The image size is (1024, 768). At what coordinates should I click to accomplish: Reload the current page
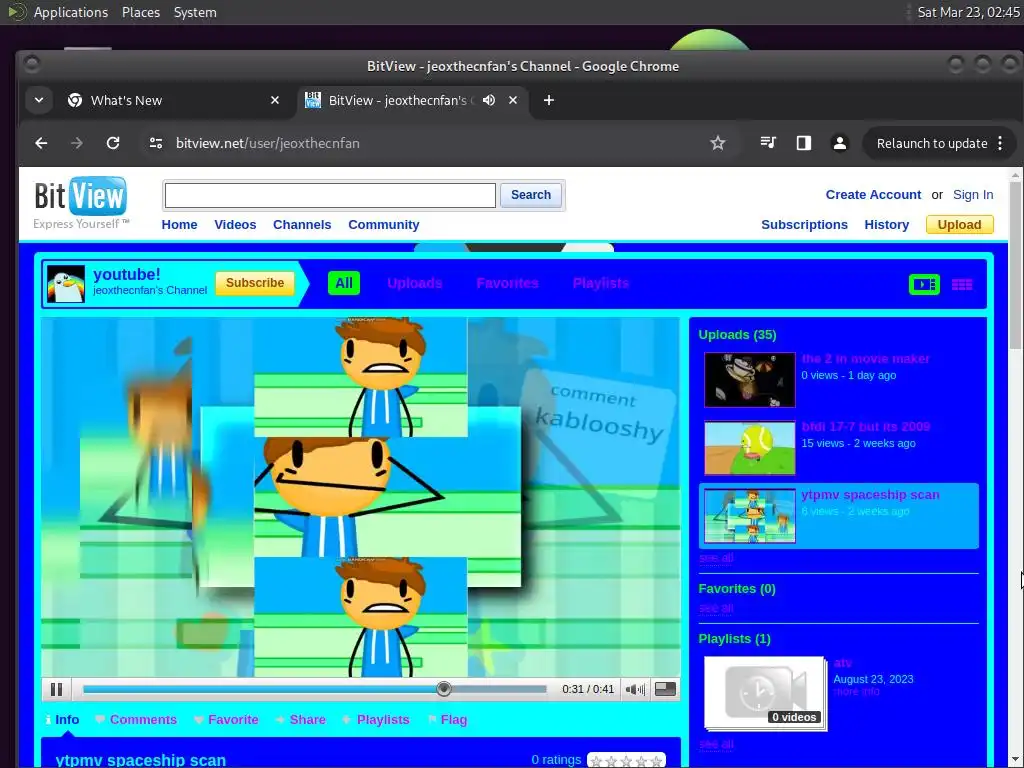click(113, 143)
